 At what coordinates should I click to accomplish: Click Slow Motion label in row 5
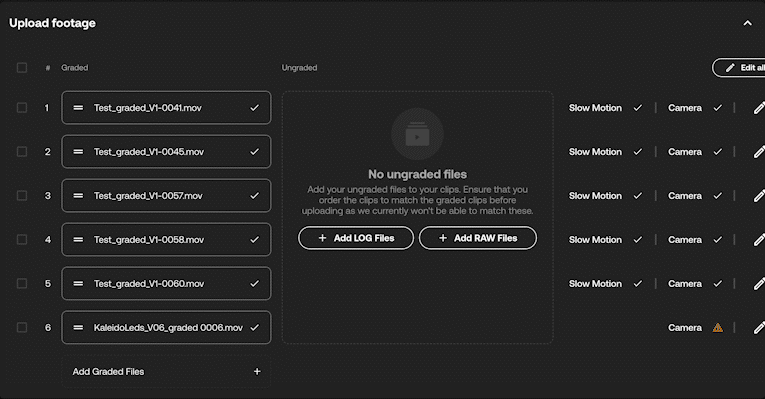(x=595, y=283)
